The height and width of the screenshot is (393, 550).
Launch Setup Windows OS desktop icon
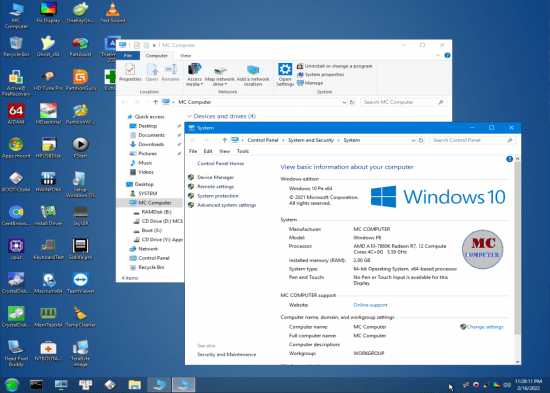click(81, 184)
